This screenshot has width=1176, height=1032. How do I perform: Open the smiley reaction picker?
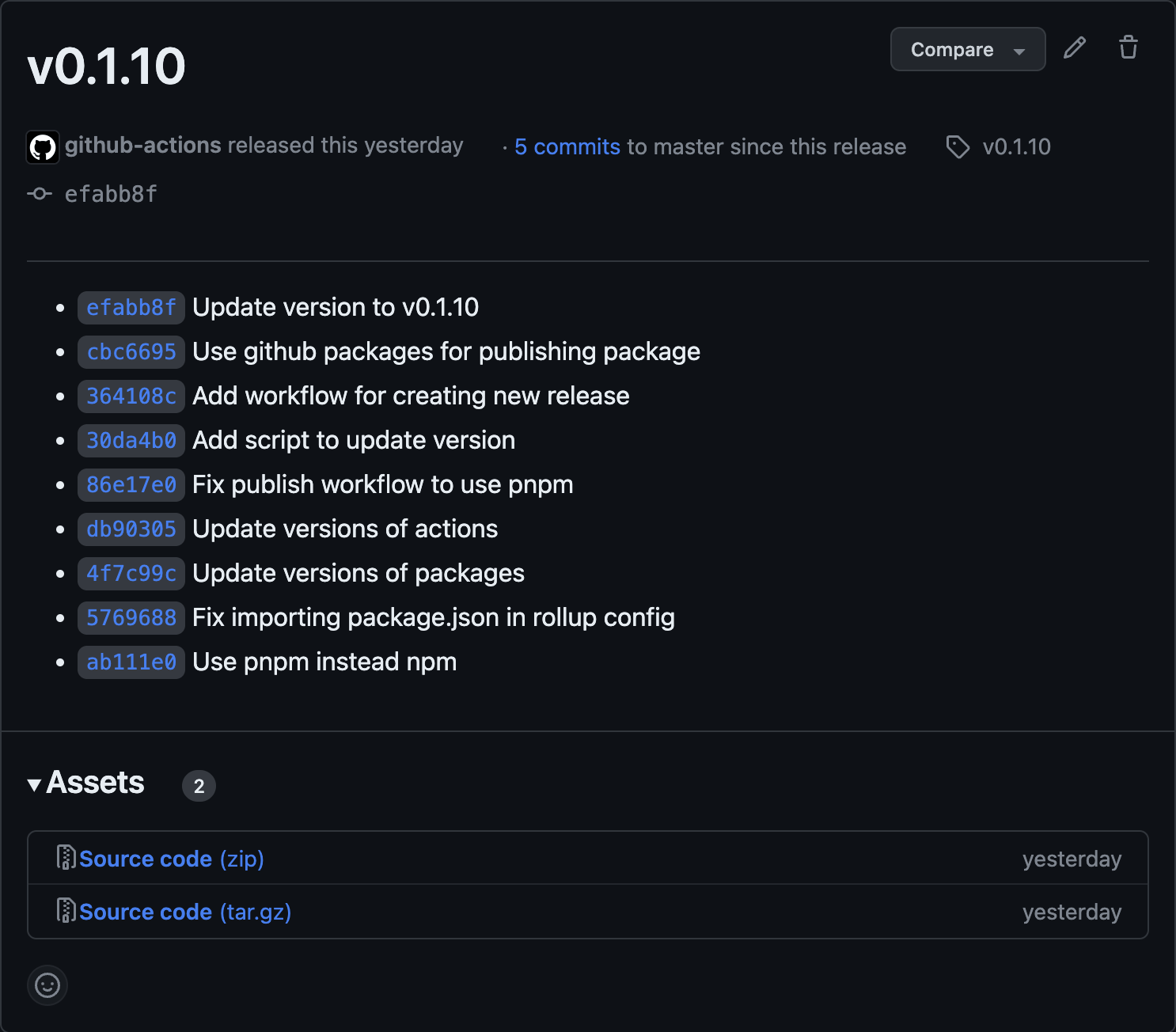47,986
